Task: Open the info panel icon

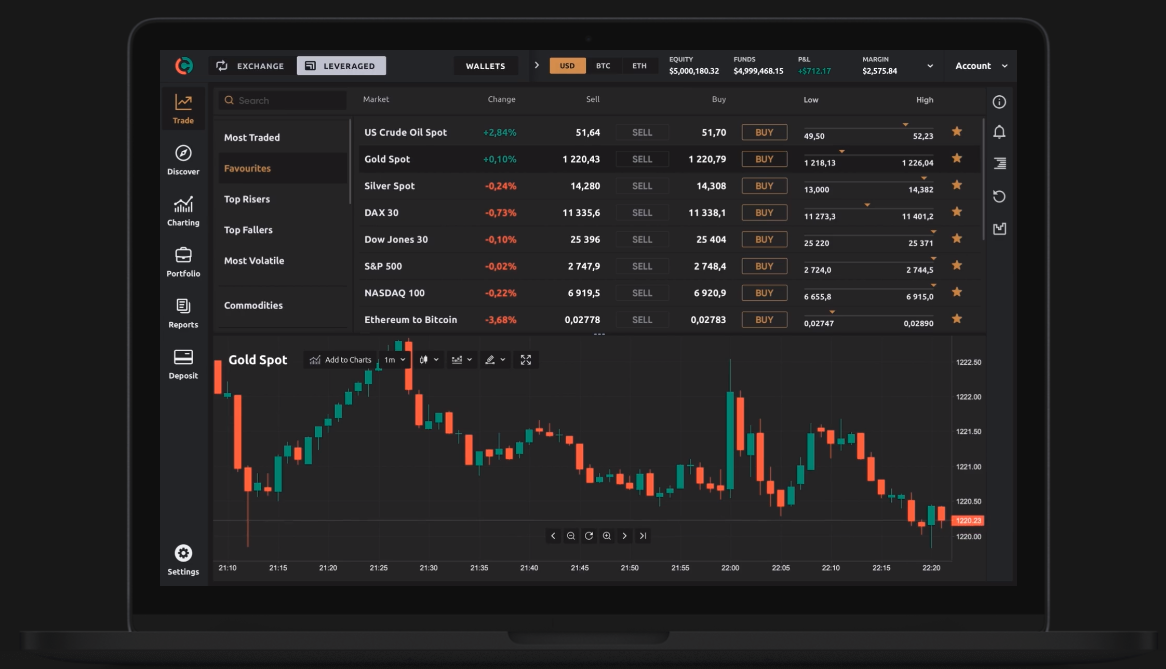Action: 999,102
